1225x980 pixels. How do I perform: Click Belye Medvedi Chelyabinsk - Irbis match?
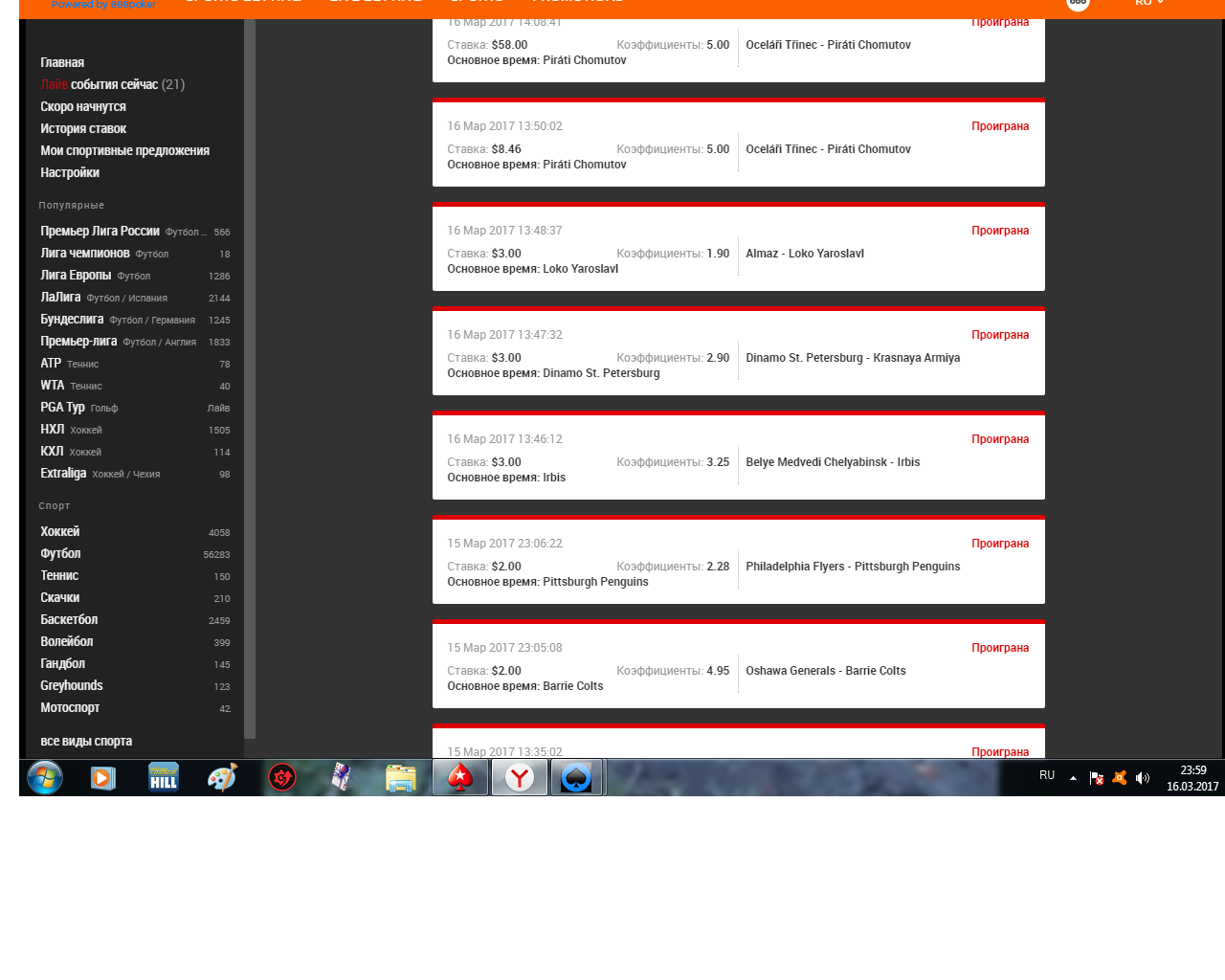(x=833, y=462)
